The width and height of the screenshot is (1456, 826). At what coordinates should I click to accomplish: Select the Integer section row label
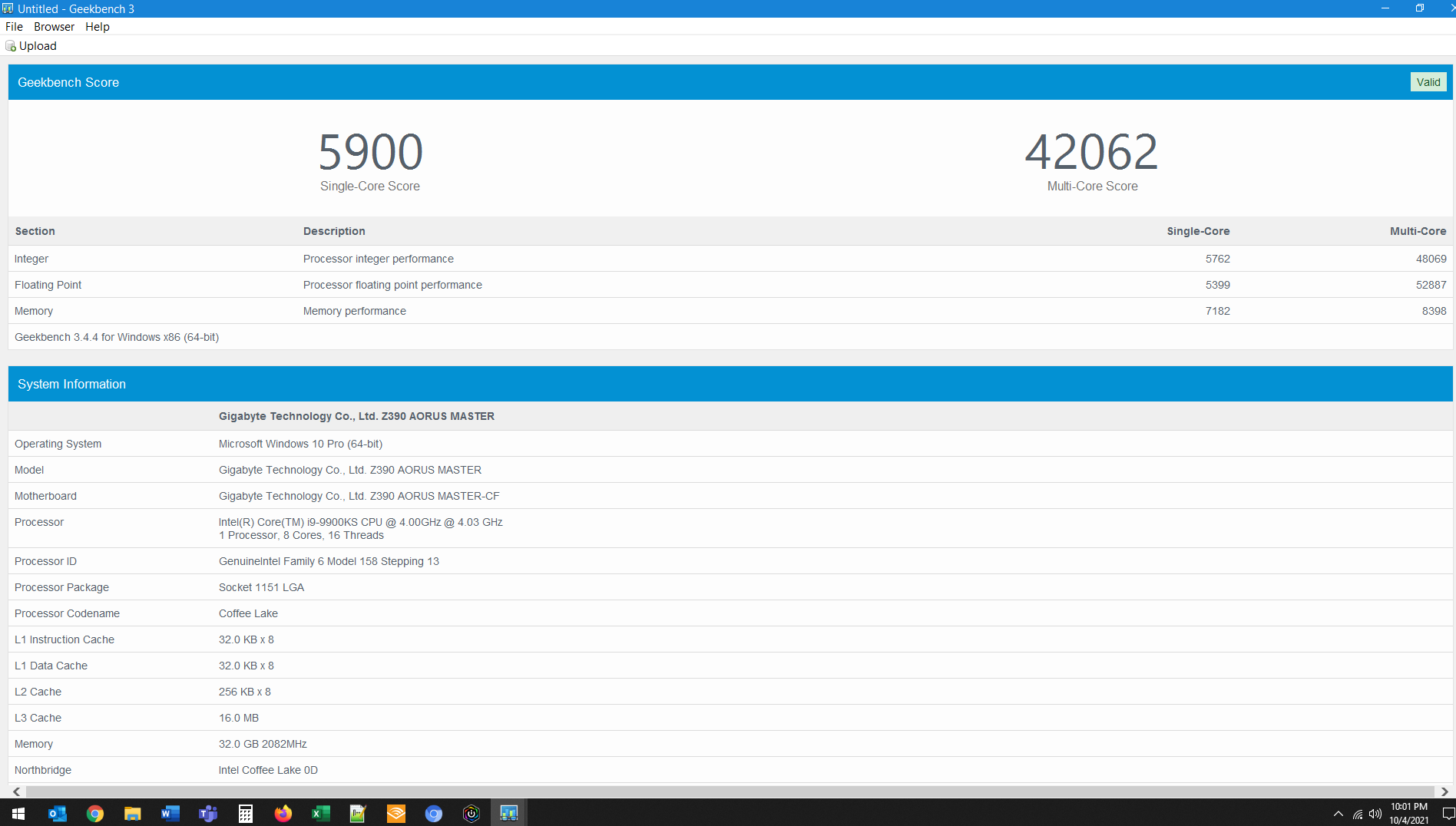[x=31, y=259]
